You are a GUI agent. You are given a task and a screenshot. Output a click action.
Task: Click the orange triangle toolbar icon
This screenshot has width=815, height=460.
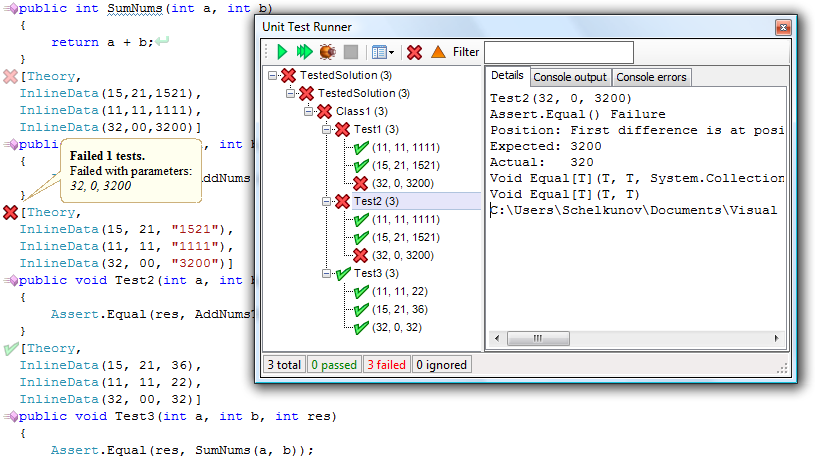(x=438, y=52)
